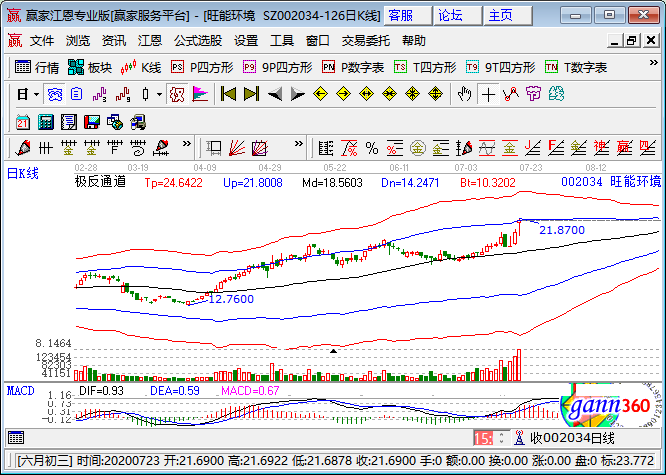Jump to first bar with left-end arrow
Screen dimensions: 666x475
228,94
